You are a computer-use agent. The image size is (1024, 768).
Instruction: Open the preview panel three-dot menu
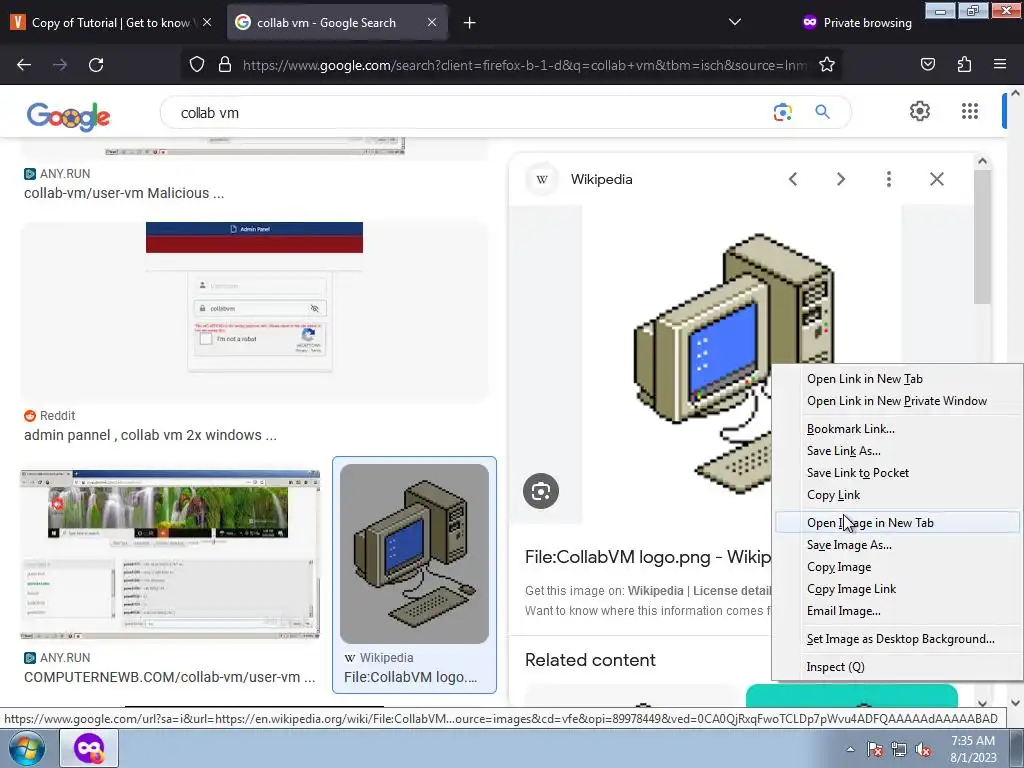point(889,179)
